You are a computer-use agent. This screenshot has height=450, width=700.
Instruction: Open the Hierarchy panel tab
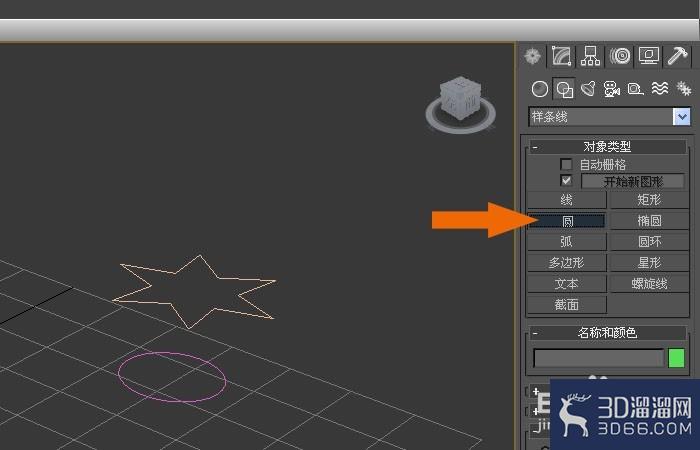[x=590, y=56]
